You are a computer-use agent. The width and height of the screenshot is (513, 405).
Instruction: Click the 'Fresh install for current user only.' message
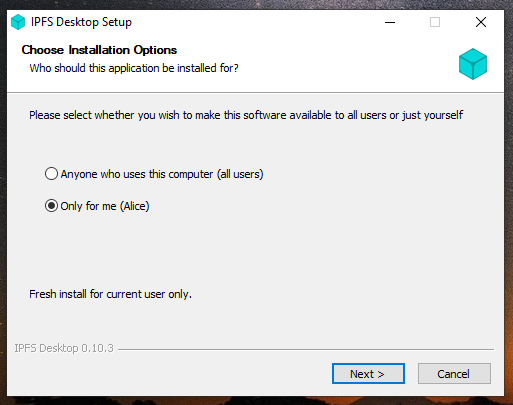[x=110, y=294]
